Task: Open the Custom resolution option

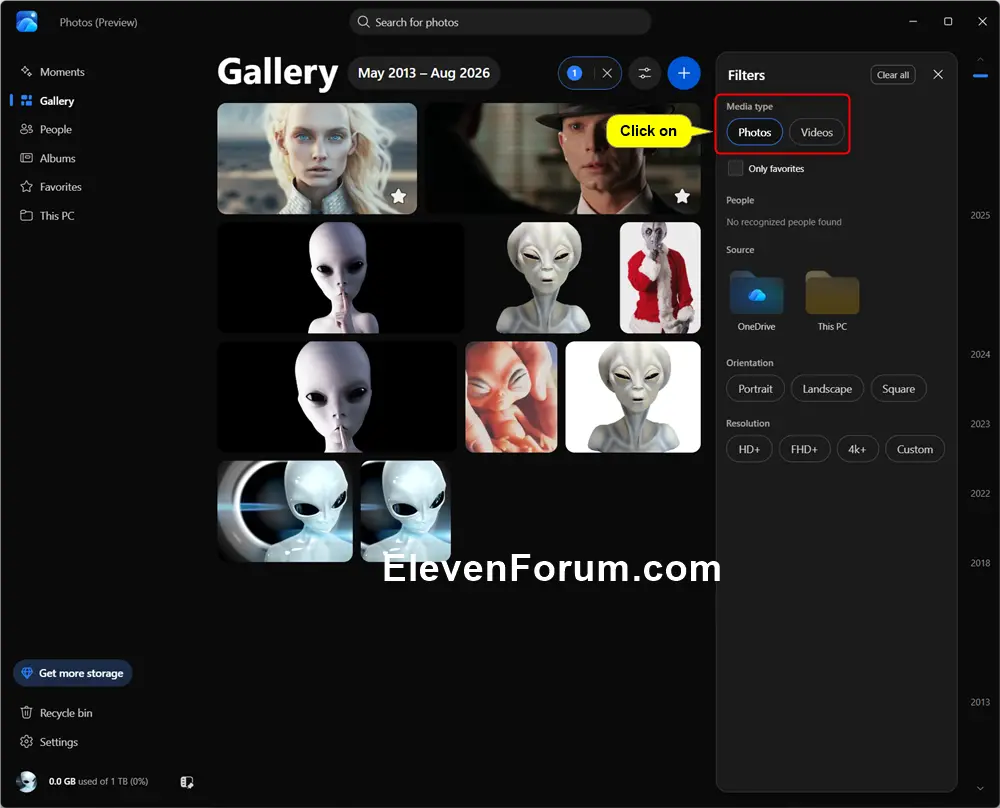Action: 915,449
